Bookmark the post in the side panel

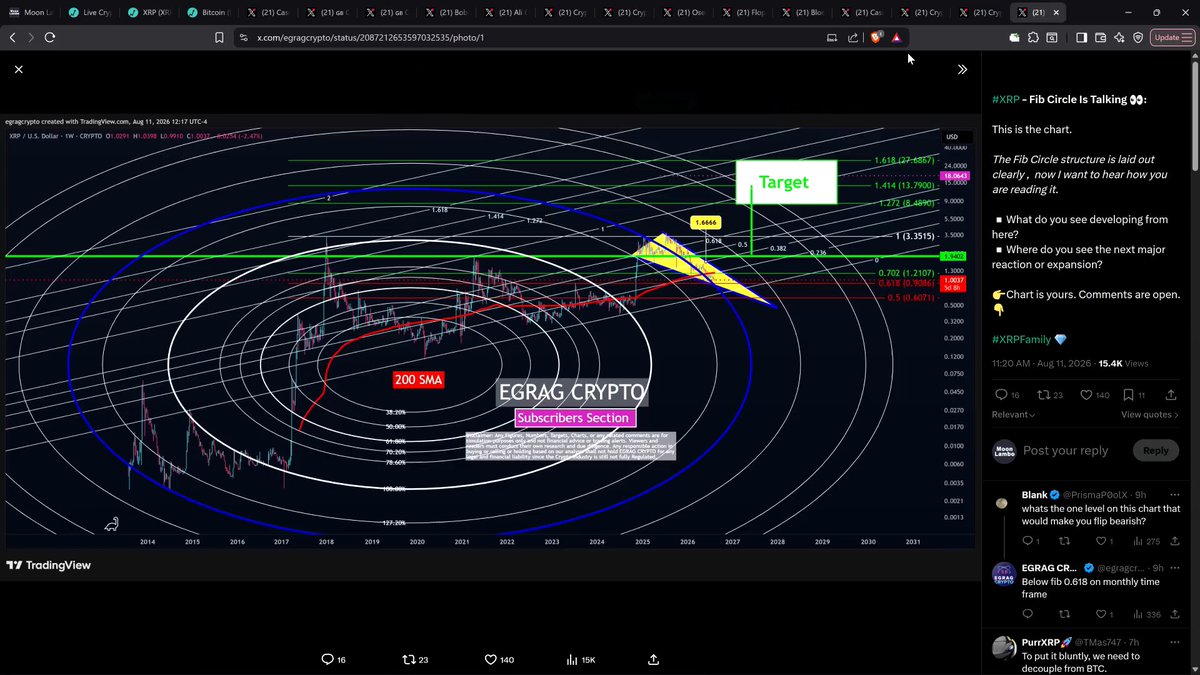1133,395
